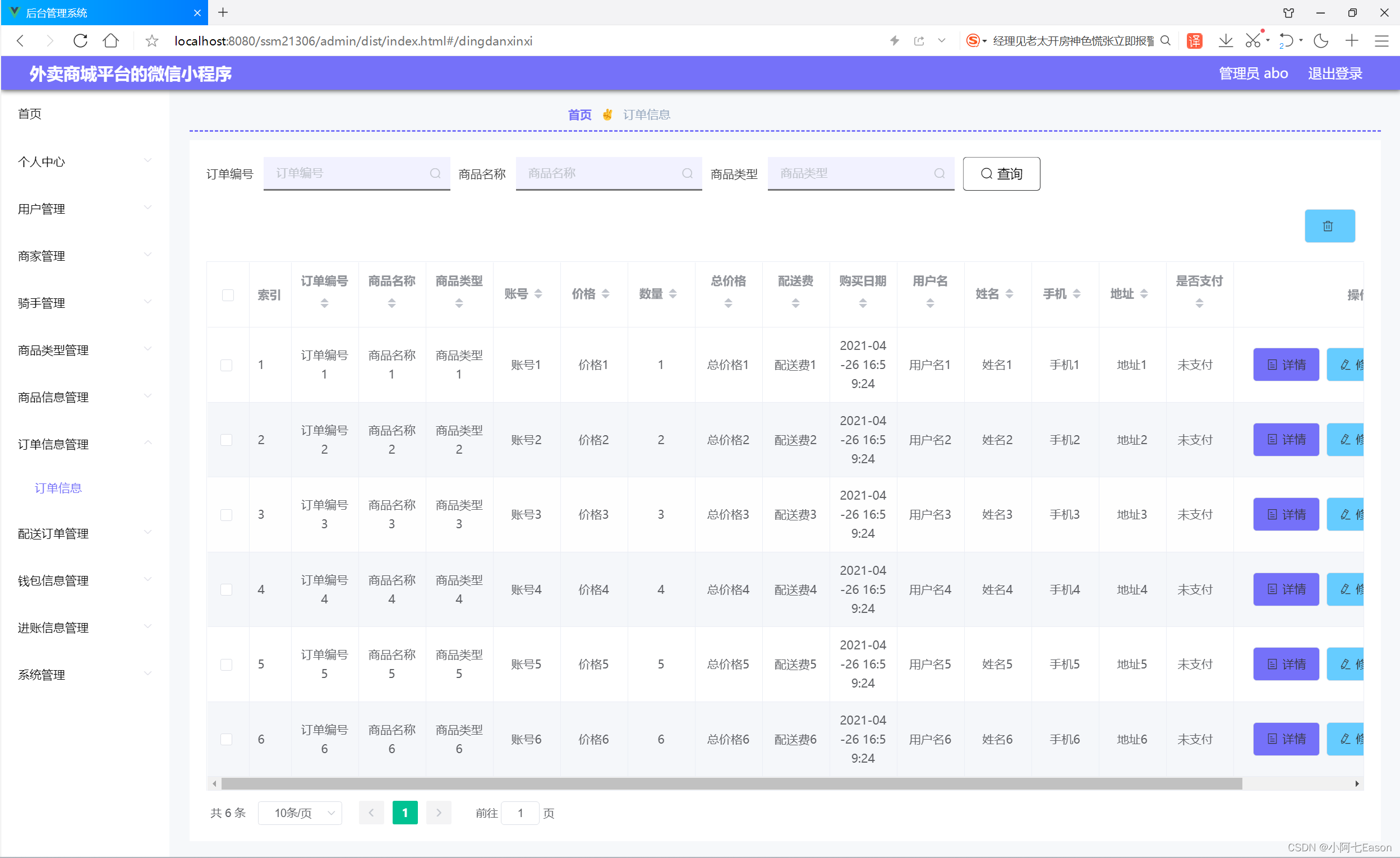Bookmark this page with the star icon

(x=151, y=41)
